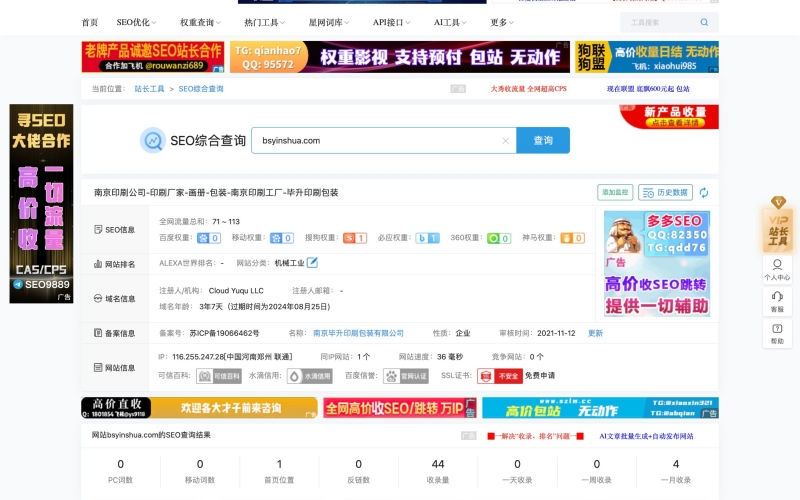Click the blue 查询 button
The width and height of the screenshot is (800, 500).
point(543,140)
